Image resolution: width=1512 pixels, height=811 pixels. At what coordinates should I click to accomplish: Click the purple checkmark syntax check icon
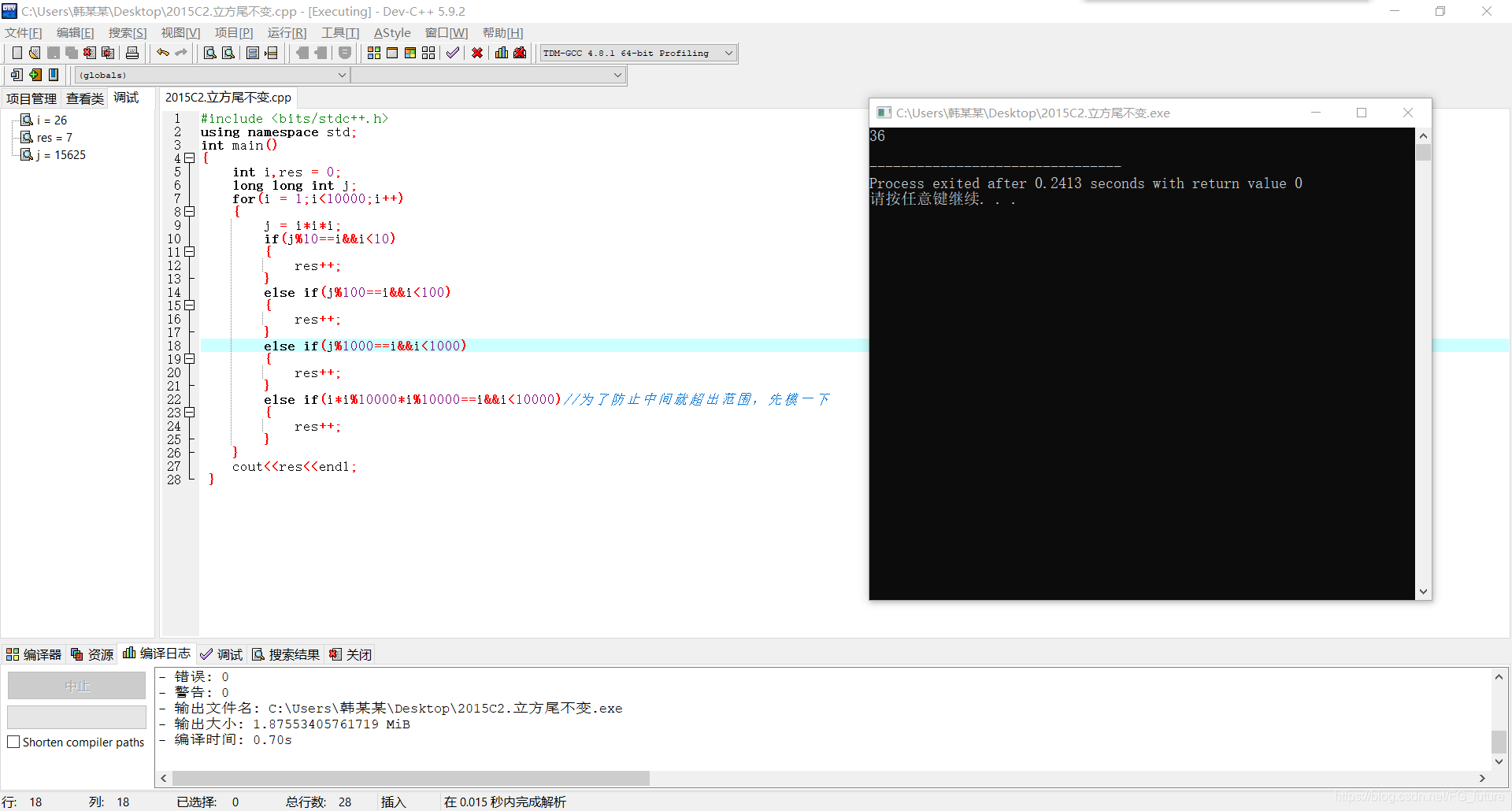(453, 53)
